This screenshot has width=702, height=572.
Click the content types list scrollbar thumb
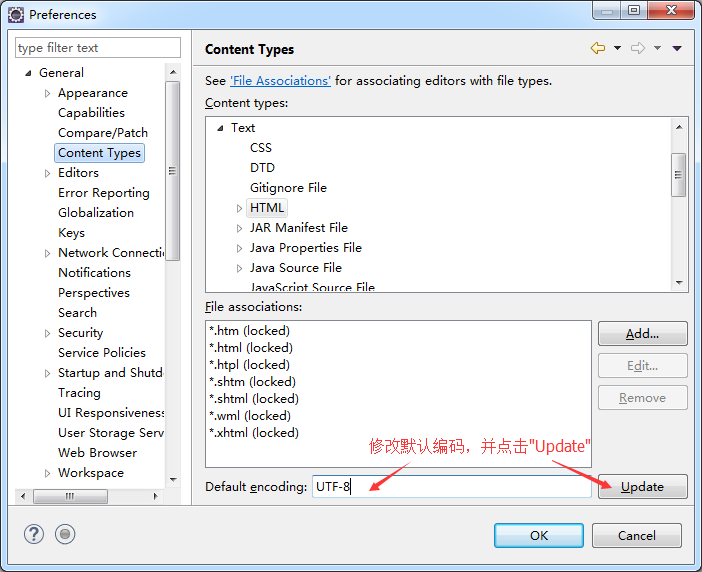[679, 175]
